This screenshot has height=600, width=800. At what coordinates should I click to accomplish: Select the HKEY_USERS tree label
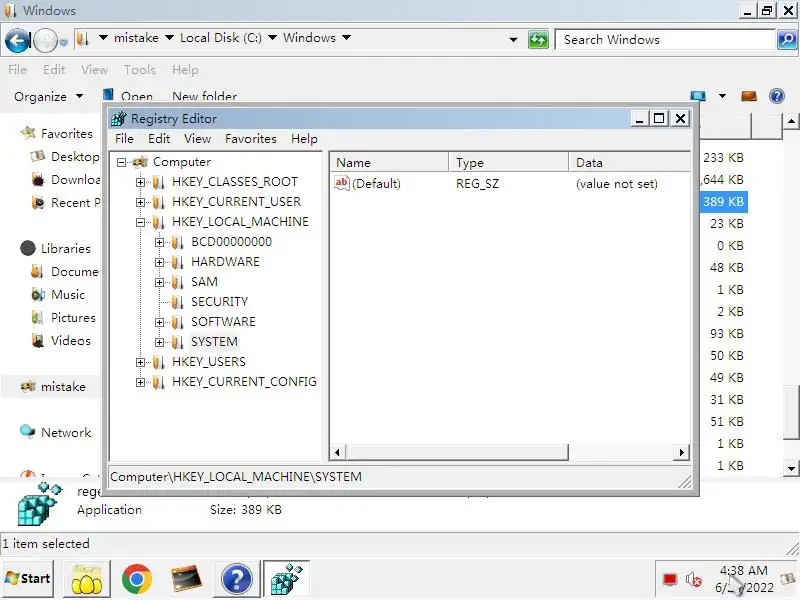pos(209,362)
